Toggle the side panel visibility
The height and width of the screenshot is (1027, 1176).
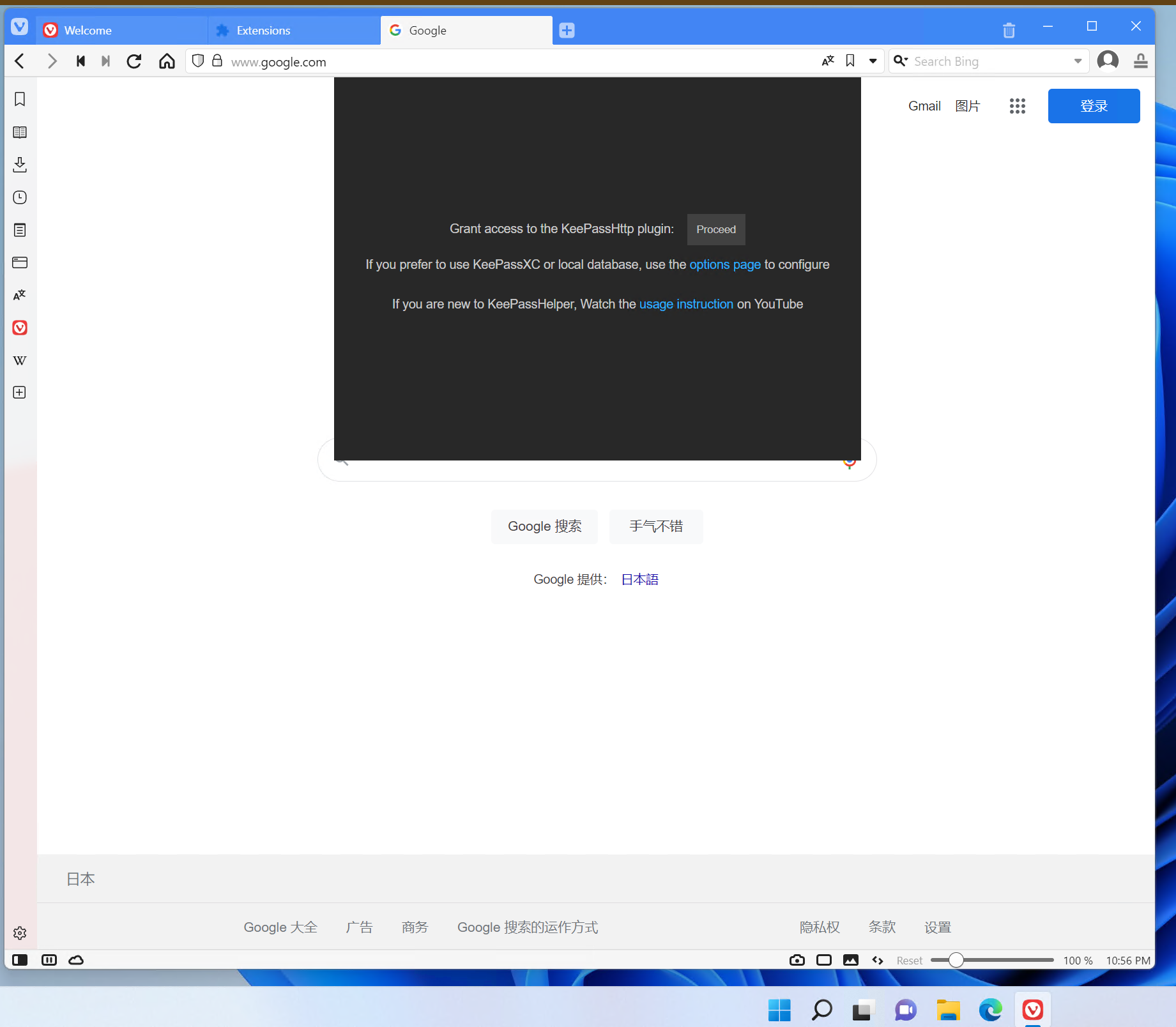point(20,960)
